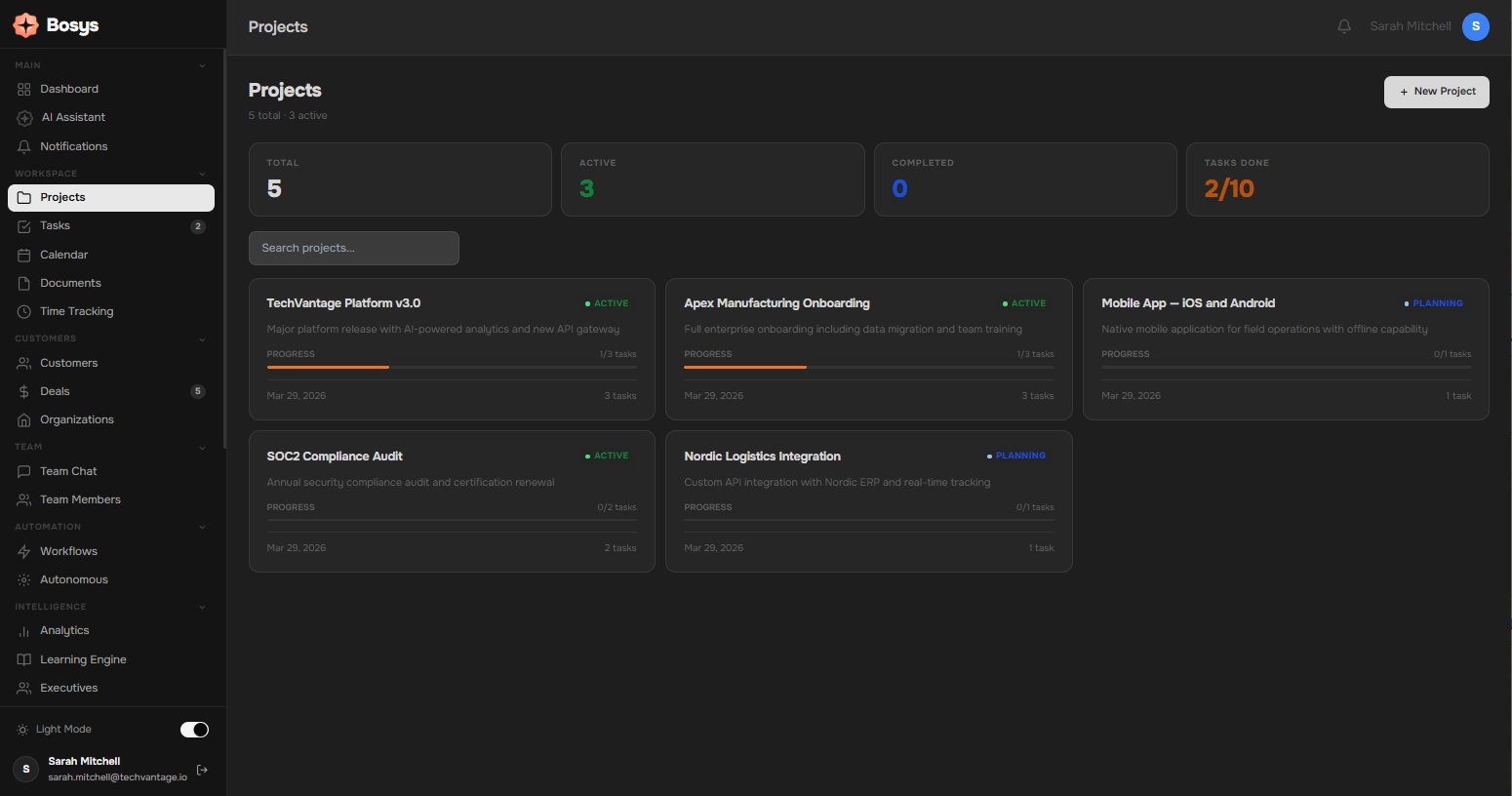1512x796 pixels.
Task: Collapse the Intelligence section chevron
Action: 202,608
